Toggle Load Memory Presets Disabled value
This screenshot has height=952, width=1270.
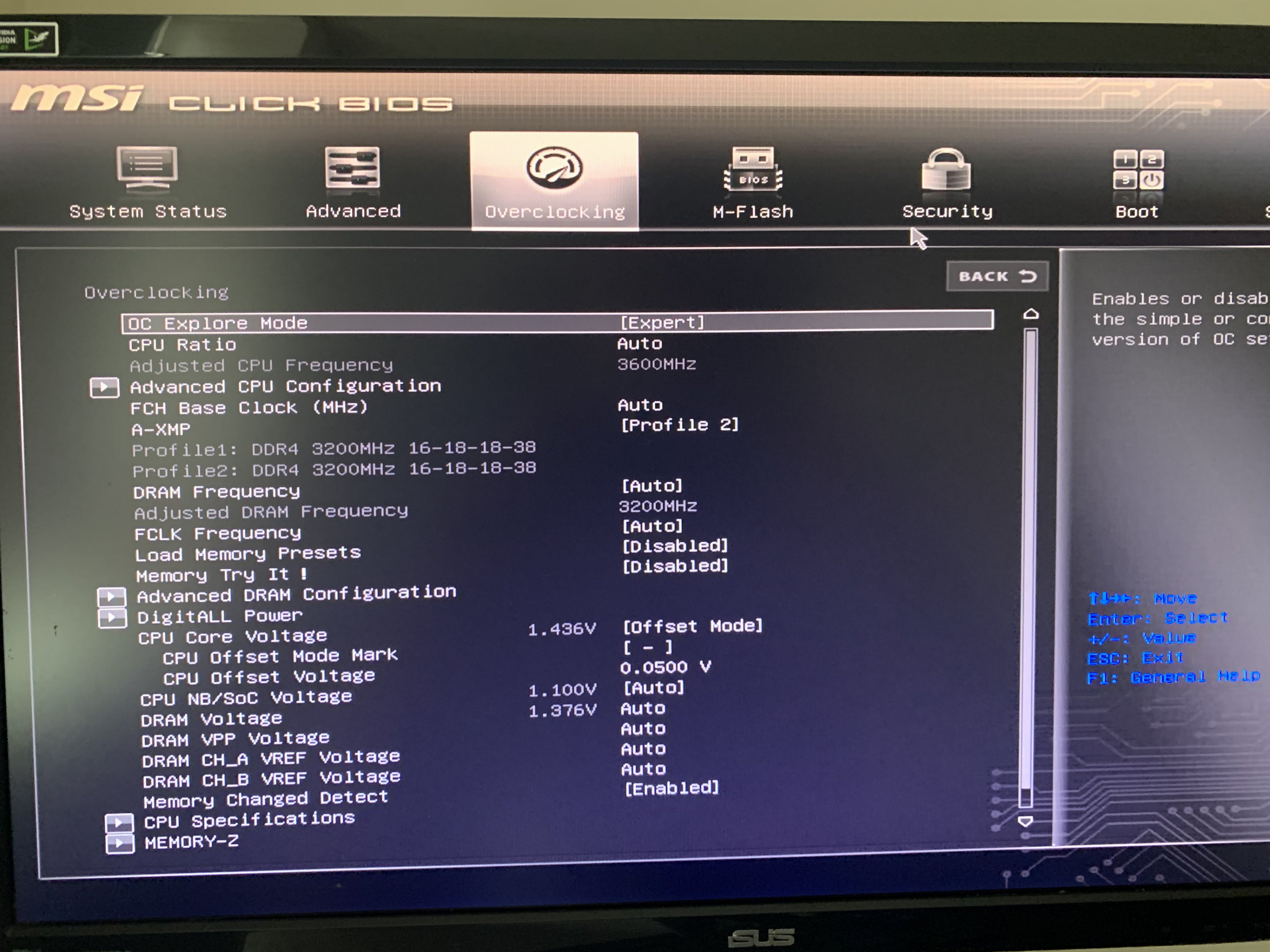pyautogui.click(x=675, y=546)
